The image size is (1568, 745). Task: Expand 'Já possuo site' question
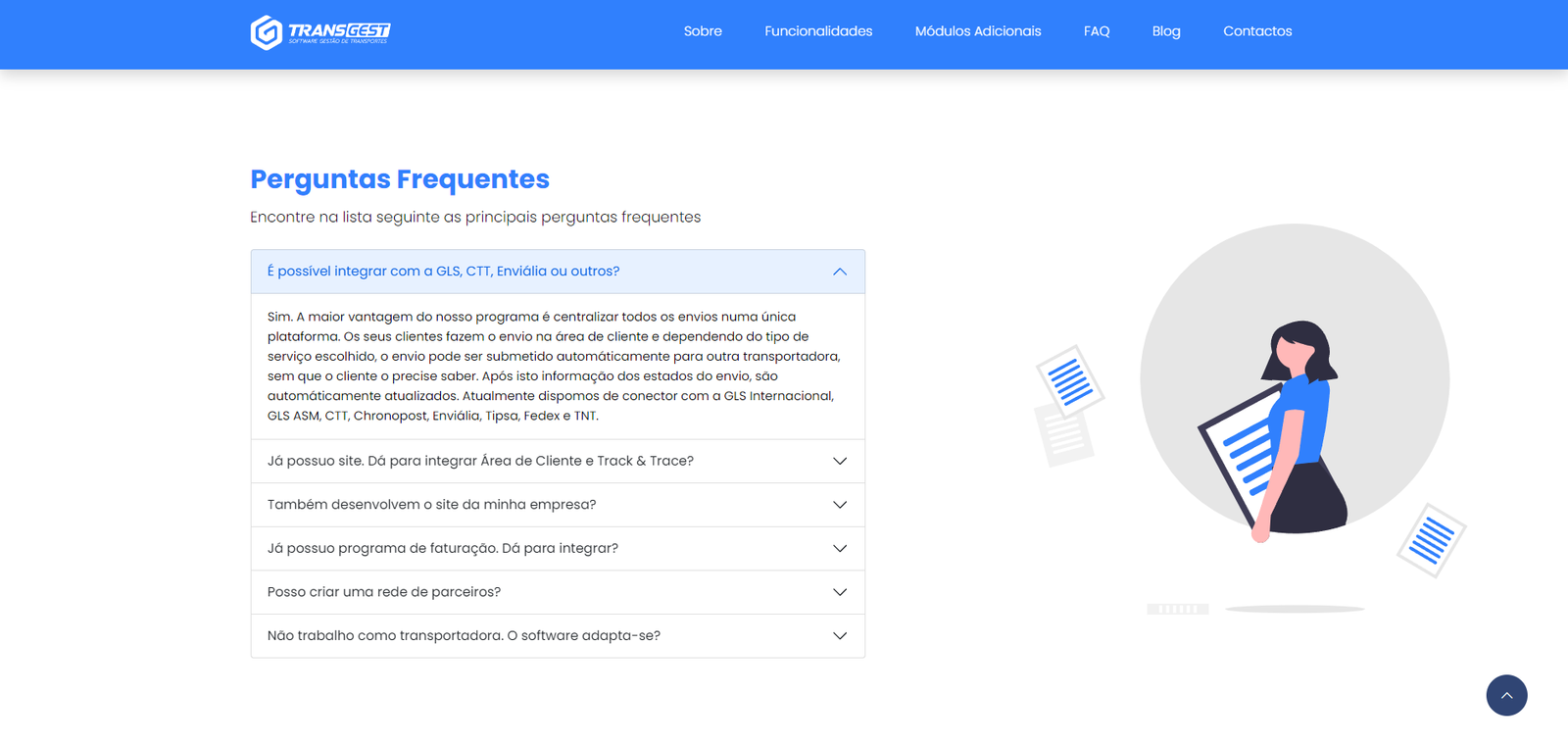coord(480,461)
